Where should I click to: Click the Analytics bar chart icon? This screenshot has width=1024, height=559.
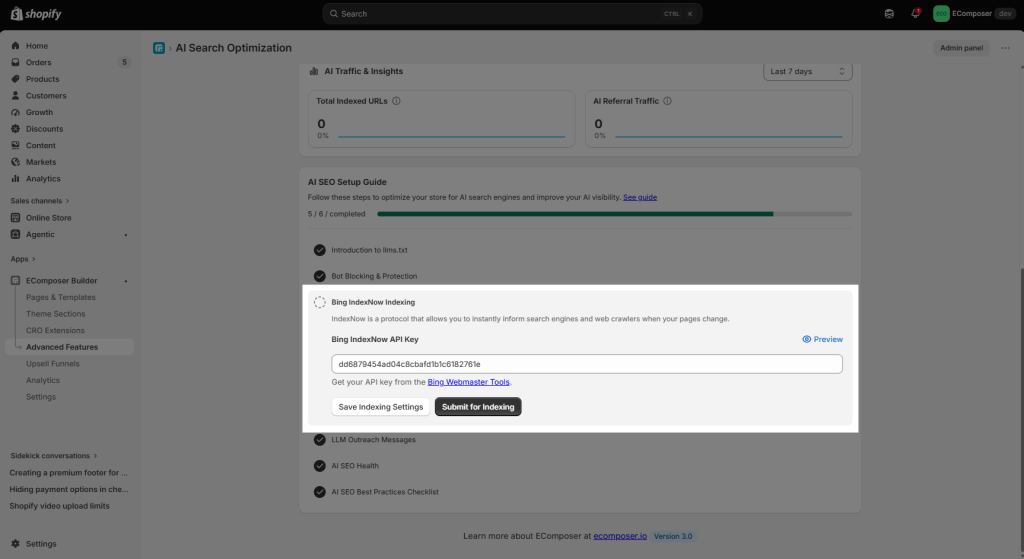(x=16, y=178)
